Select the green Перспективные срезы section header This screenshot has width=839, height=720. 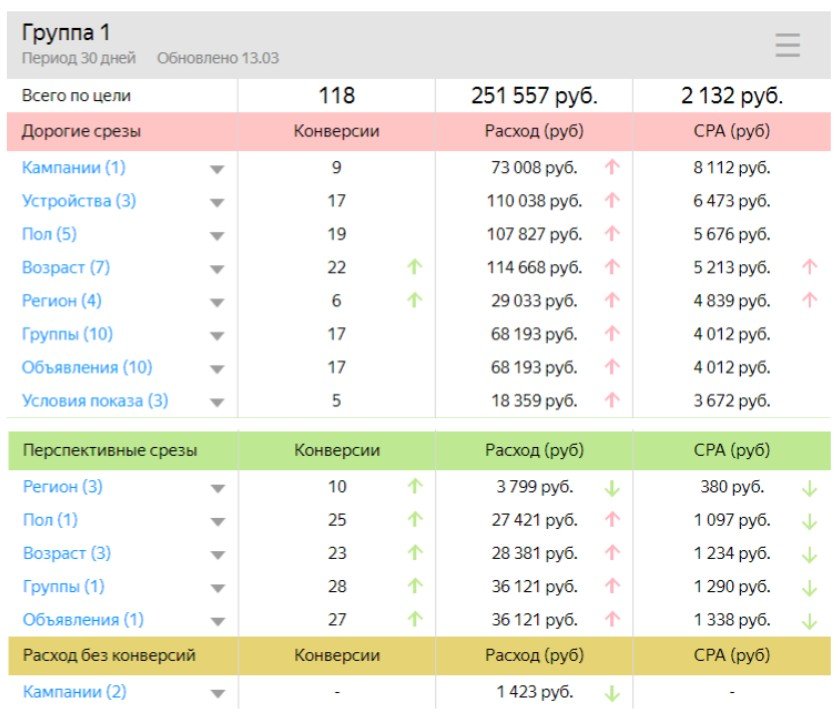[x=110, y=450]
